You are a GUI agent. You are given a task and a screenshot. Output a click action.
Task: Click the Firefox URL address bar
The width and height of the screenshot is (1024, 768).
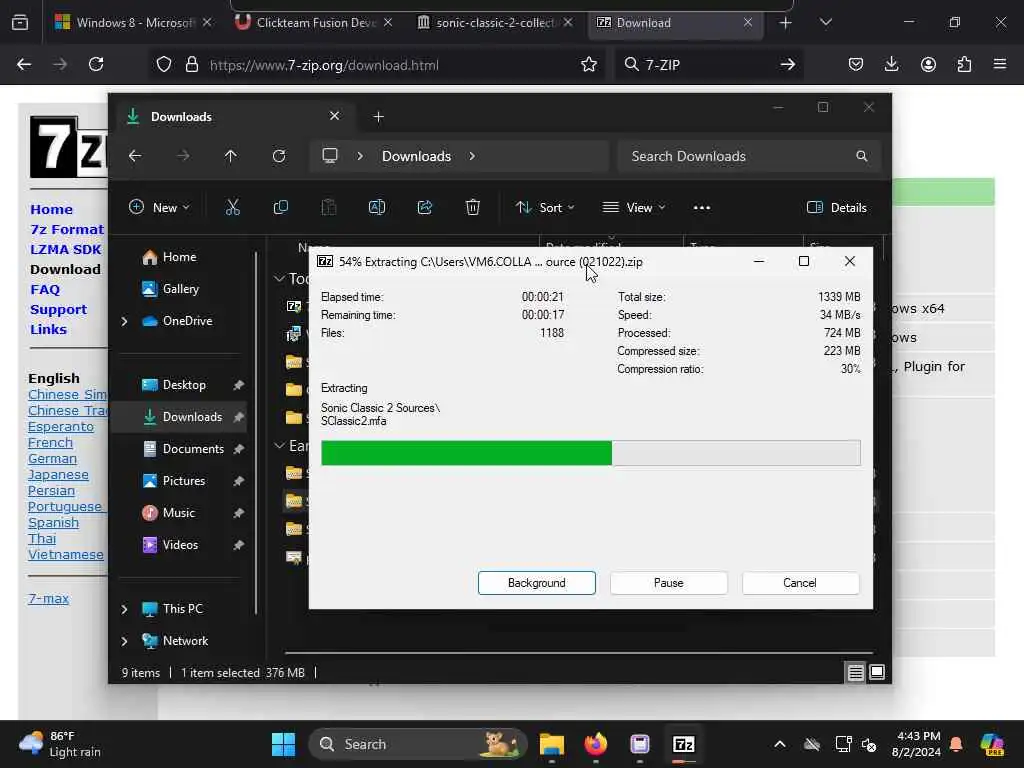click(377, 64)
